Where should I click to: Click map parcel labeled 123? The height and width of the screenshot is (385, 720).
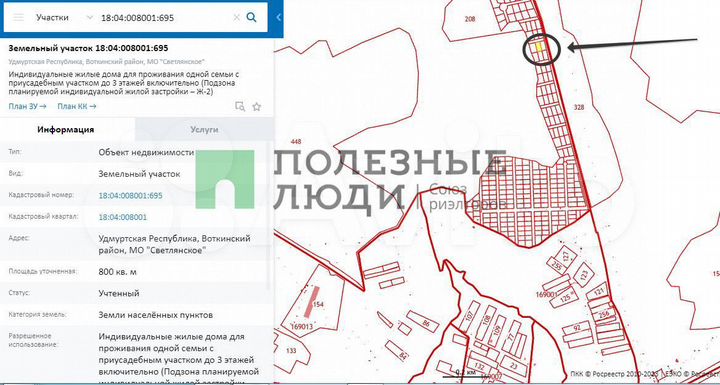pyautogui.click(x=584, y=274)
